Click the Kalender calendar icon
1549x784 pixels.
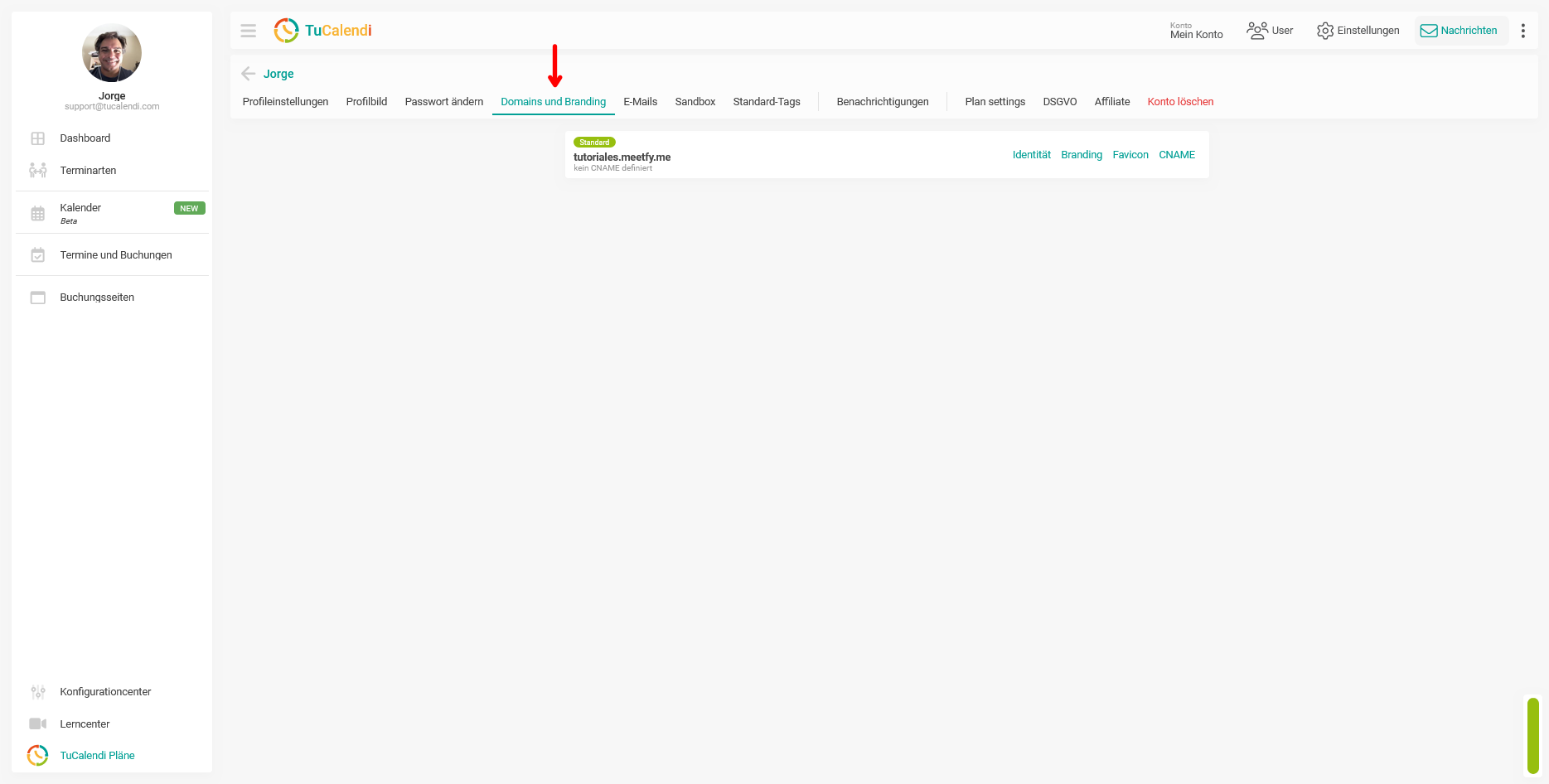[38, 214]
